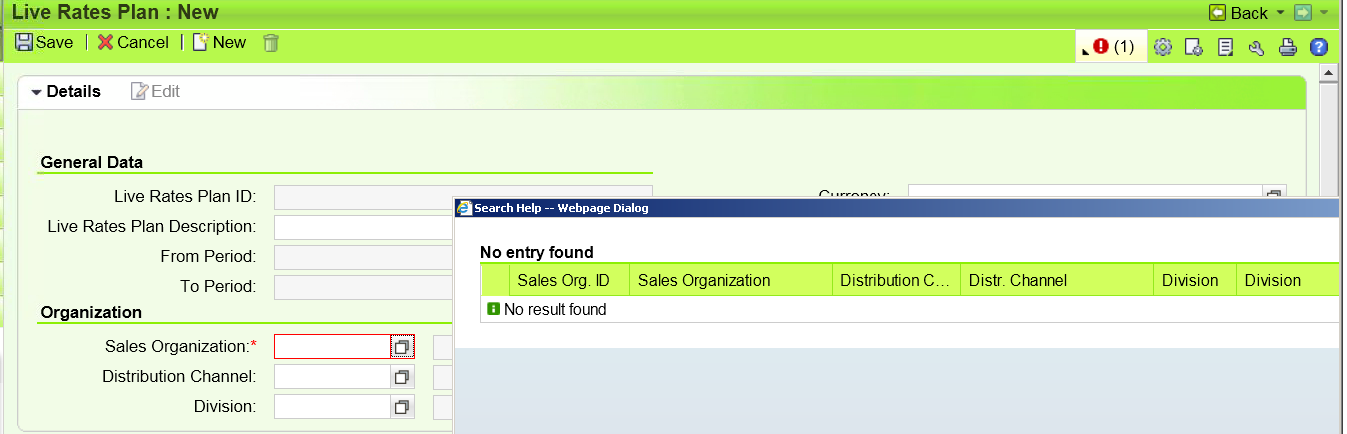Open the error message indicator (1)
Image resolution: width=1347 pixels, height=434 pixels.
[1113, 46]
